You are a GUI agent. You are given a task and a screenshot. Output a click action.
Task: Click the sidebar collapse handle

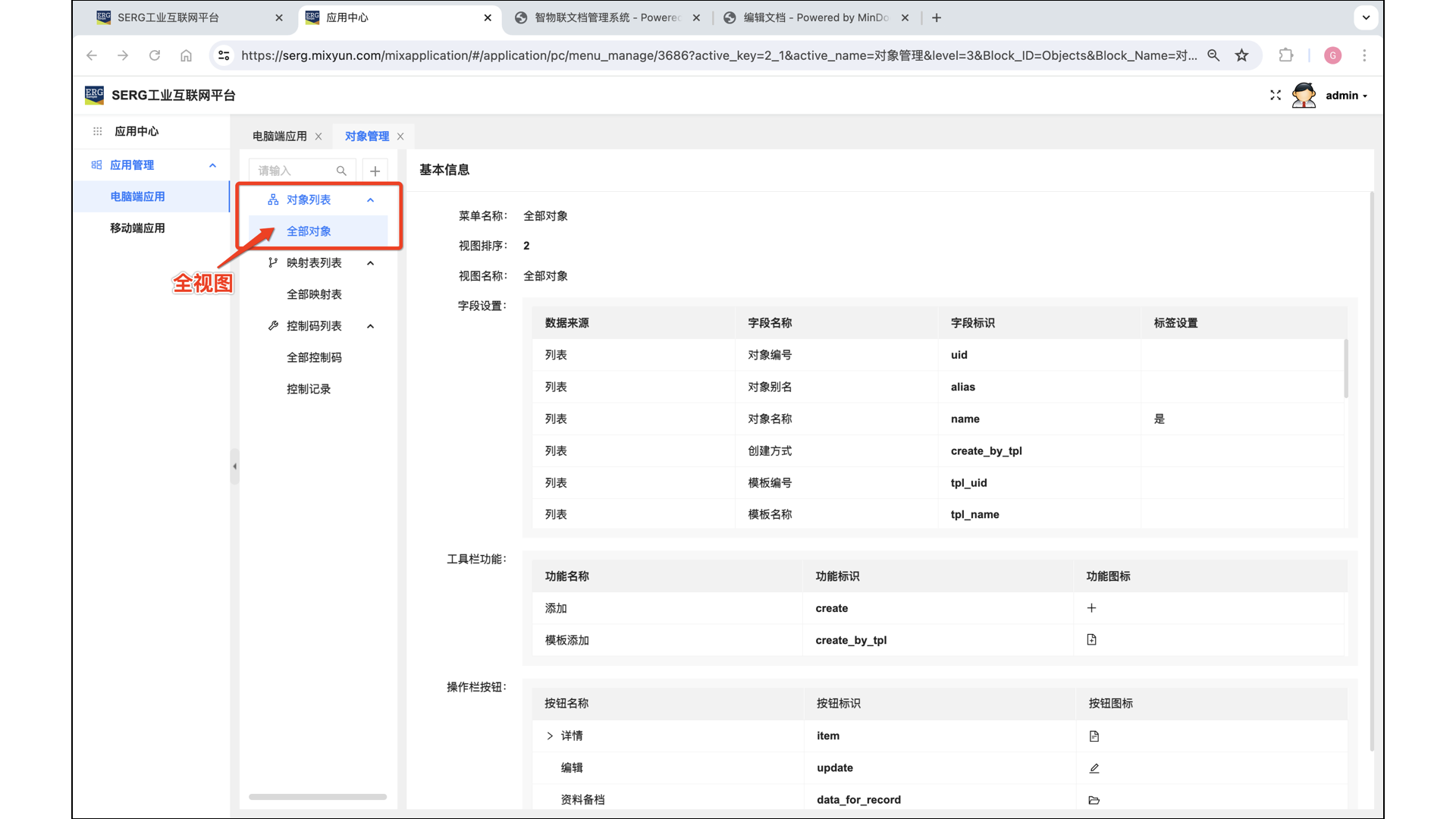[x=234, y=466]
